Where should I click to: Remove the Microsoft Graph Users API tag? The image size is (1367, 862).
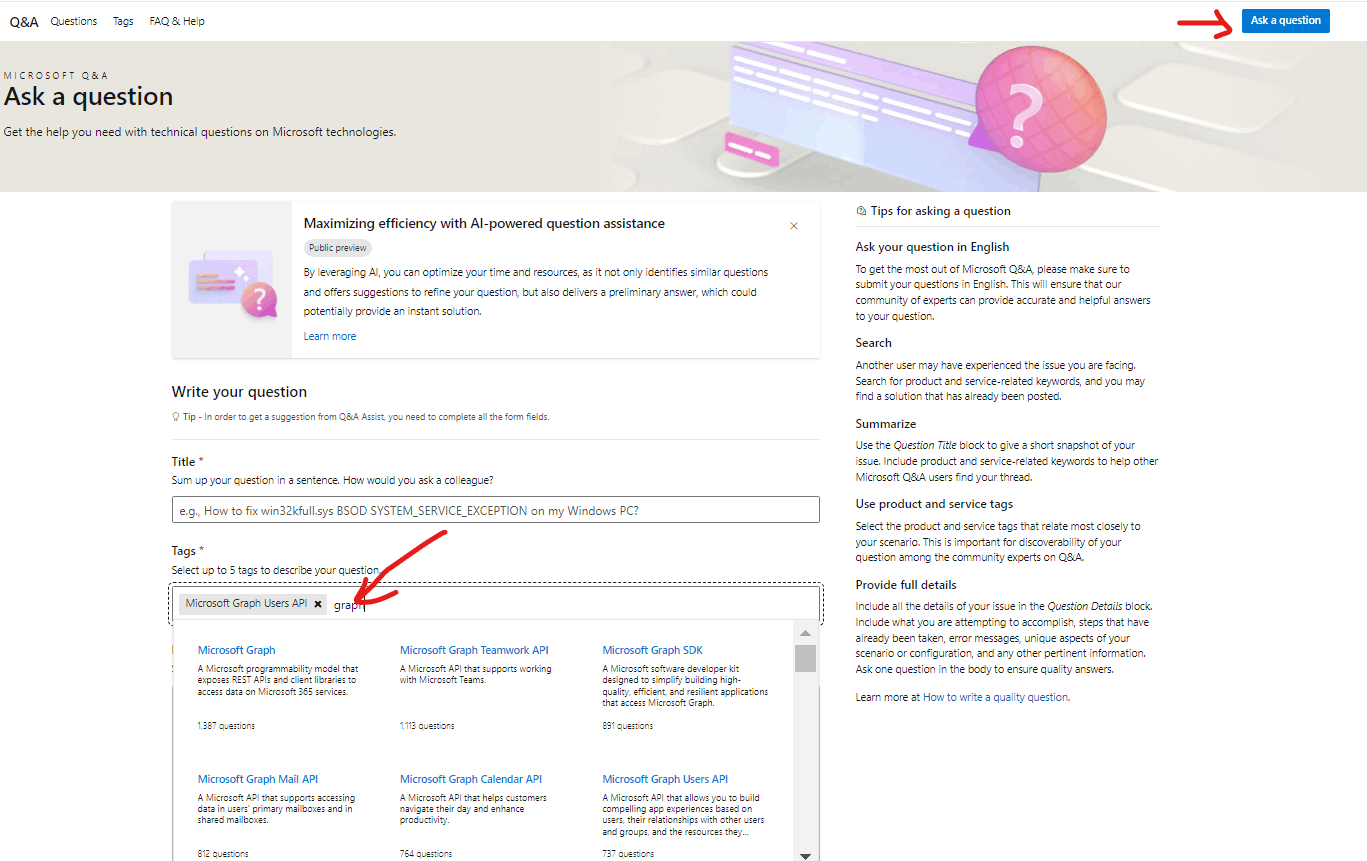[318, 604]
